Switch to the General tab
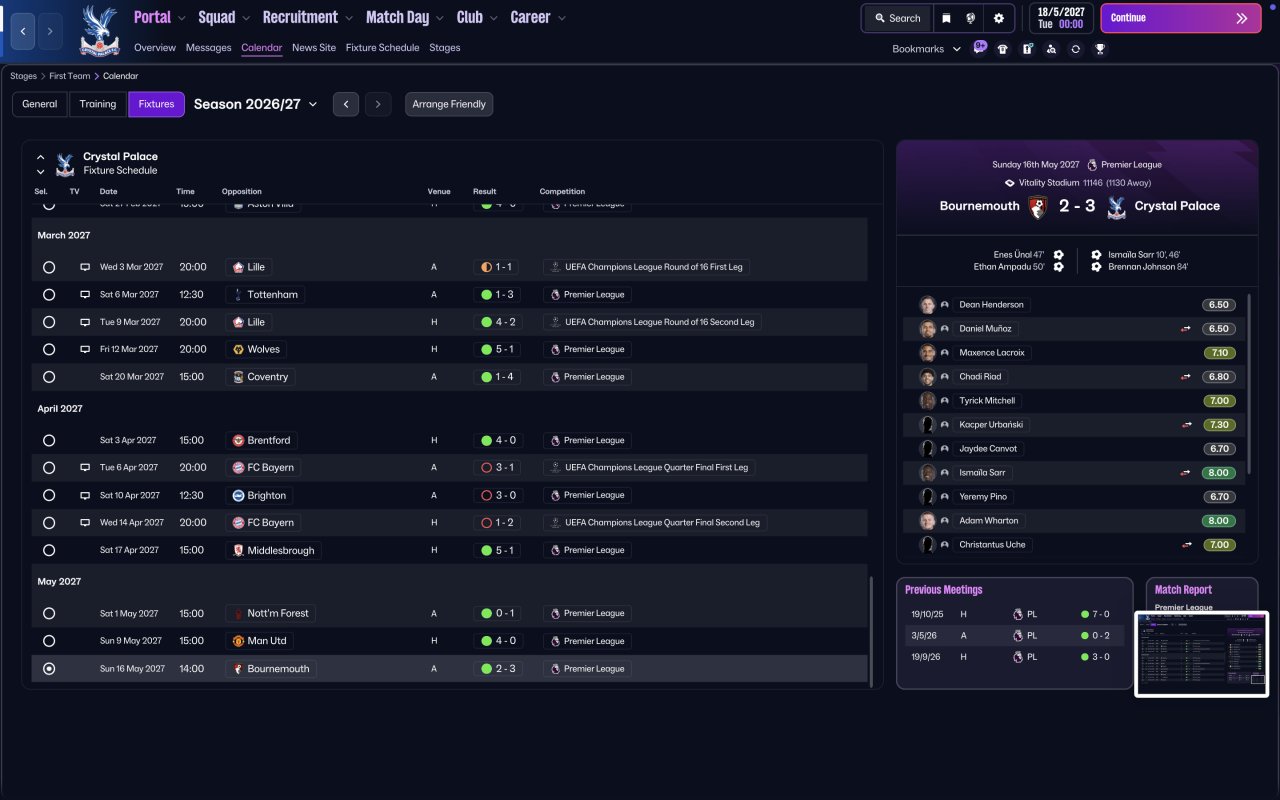Viewport: 1280px width, 800px height. [40, 104]
